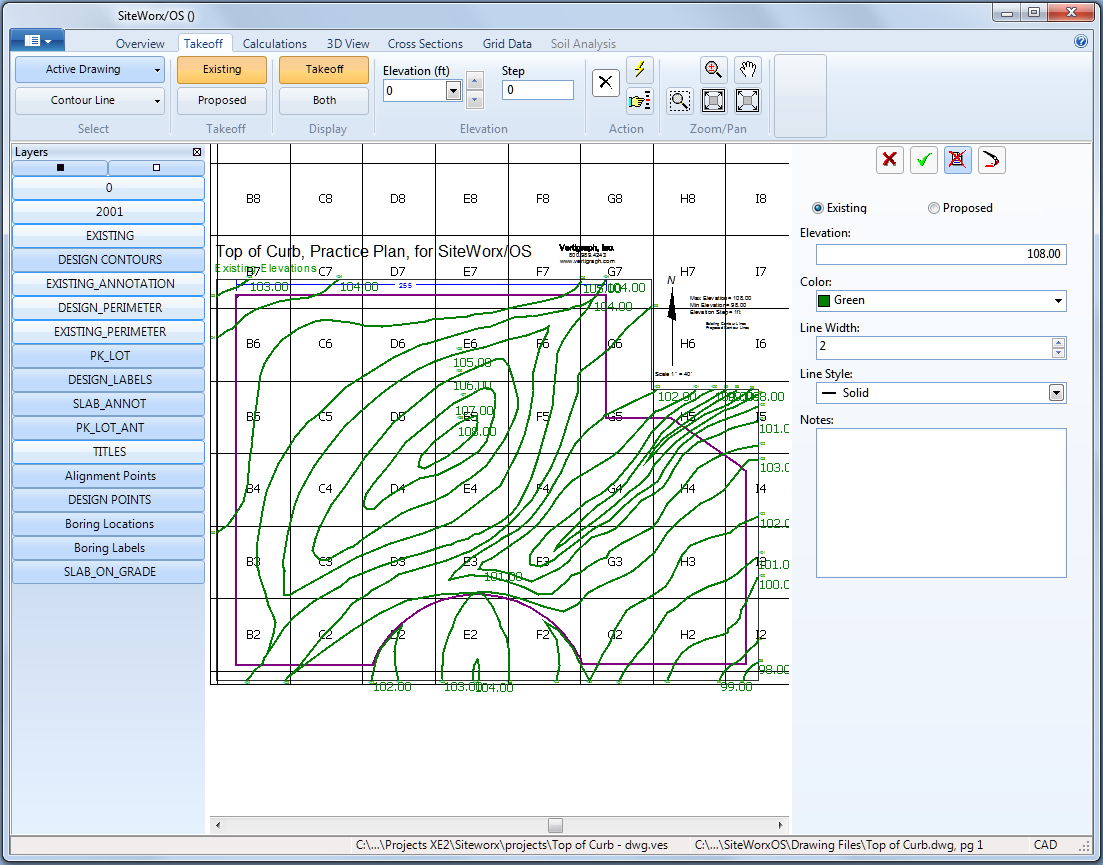Image resolution: width=1103 pixels, height=865 pixels.
Task: Open the Elevation (ft) dropdown arrow
Action: (453, 91)
